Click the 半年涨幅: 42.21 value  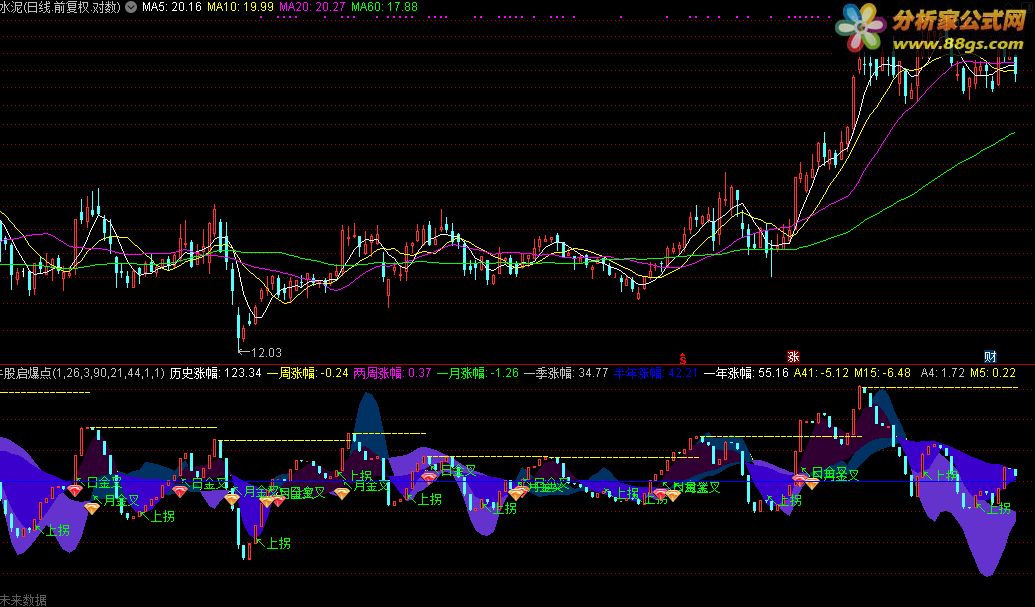[655, 373]
